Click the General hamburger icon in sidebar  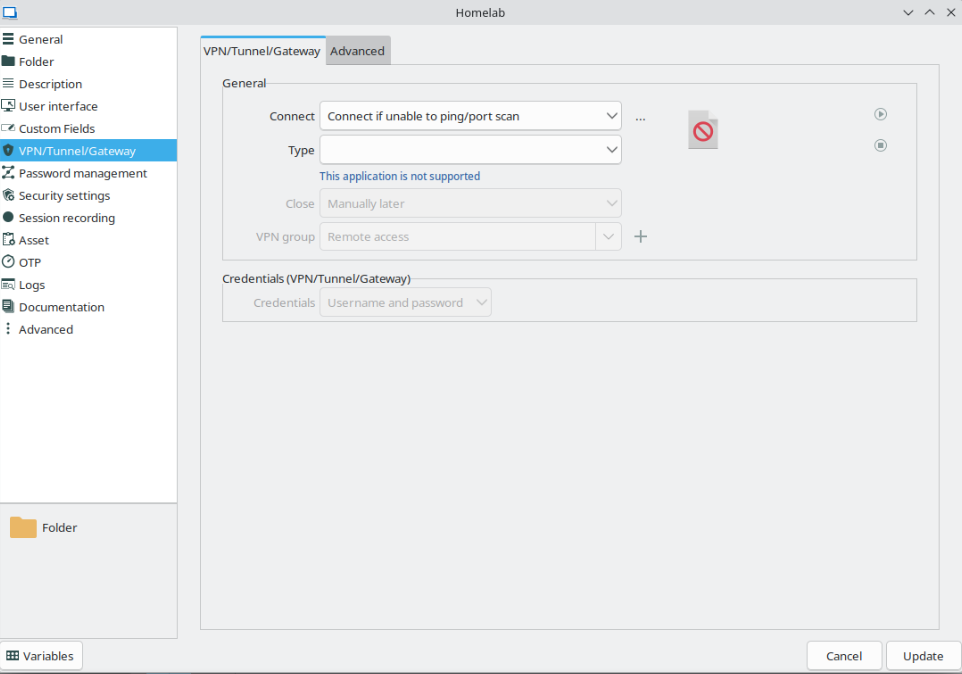[8, 39]
